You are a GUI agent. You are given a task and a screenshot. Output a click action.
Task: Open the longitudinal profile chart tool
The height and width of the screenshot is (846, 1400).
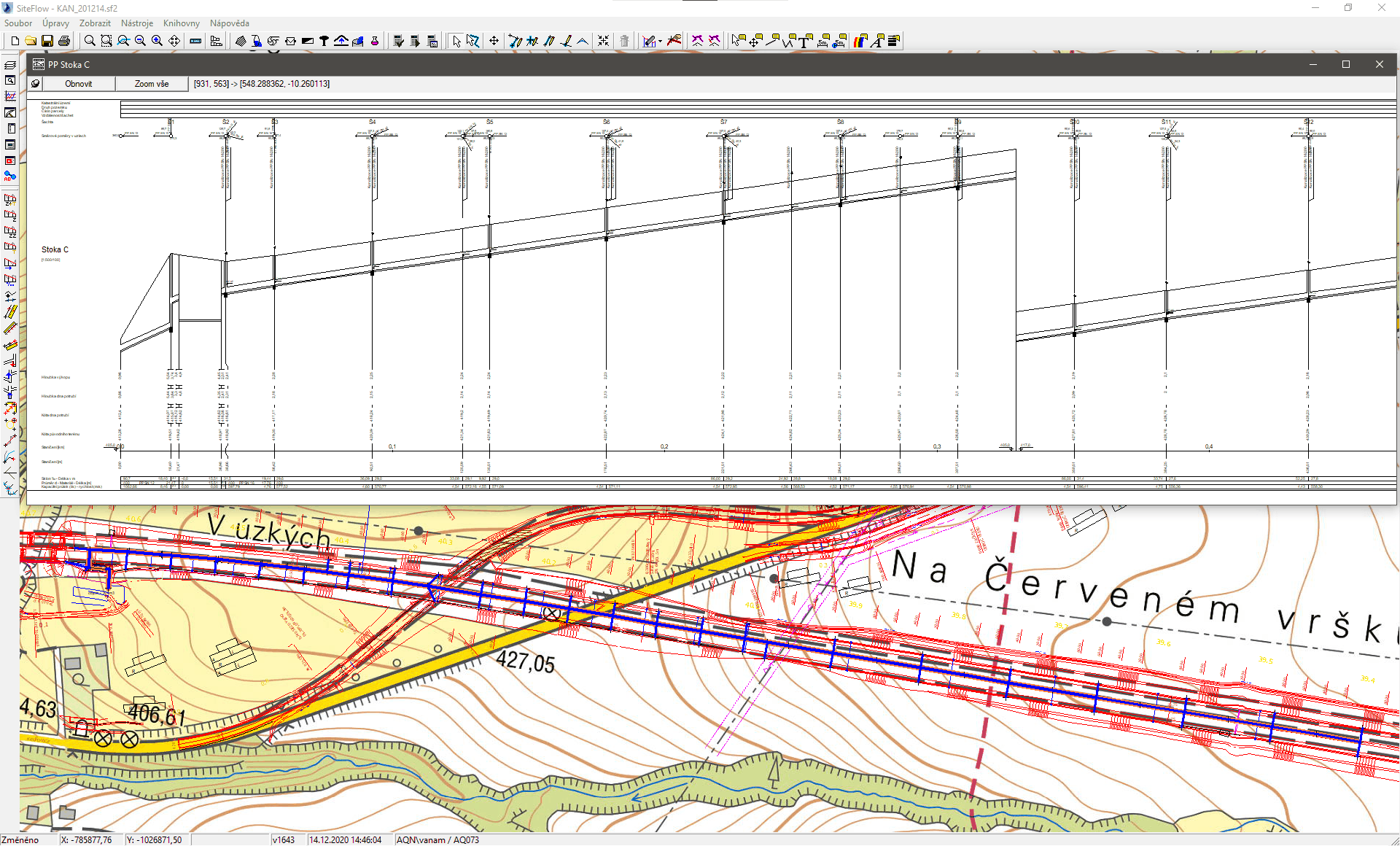(x=648, y=41)
